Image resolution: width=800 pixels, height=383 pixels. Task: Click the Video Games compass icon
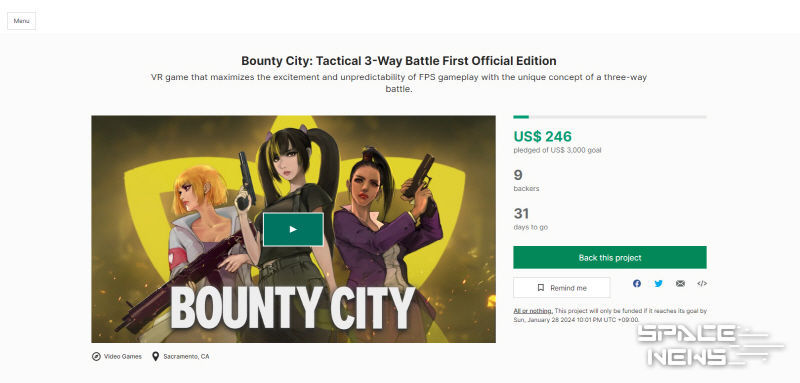pyautogui.click(x=96, y=356)
